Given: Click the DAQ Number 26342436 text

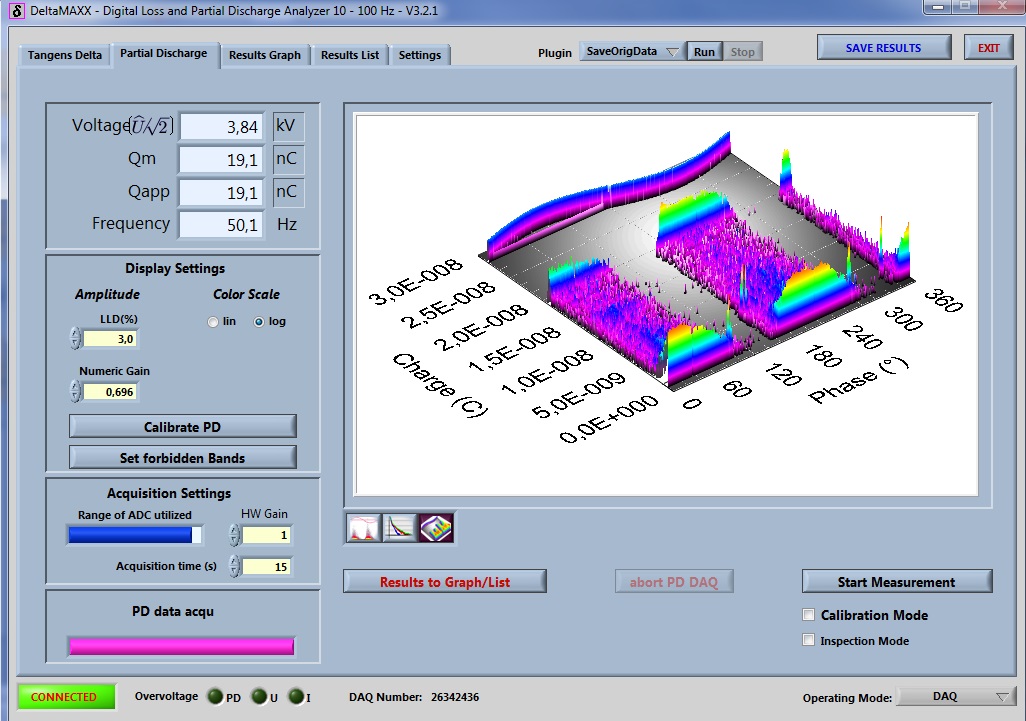Looking at the screenshot, I should [x=414, y=697].
